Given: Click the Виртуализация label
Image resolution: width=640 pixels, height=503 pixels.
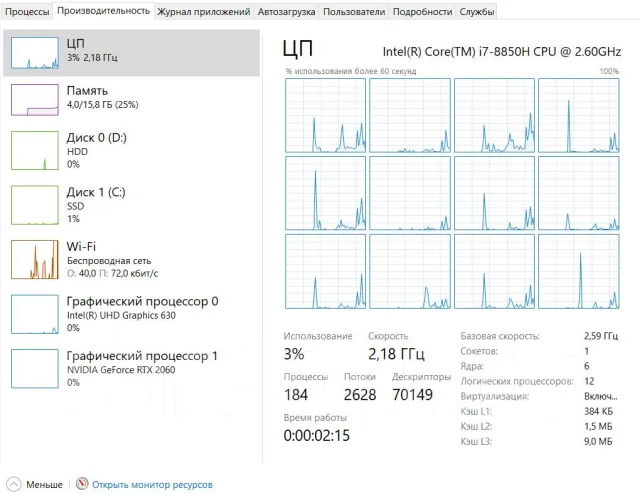Looking at the screenshot, I should click(495, 396).
